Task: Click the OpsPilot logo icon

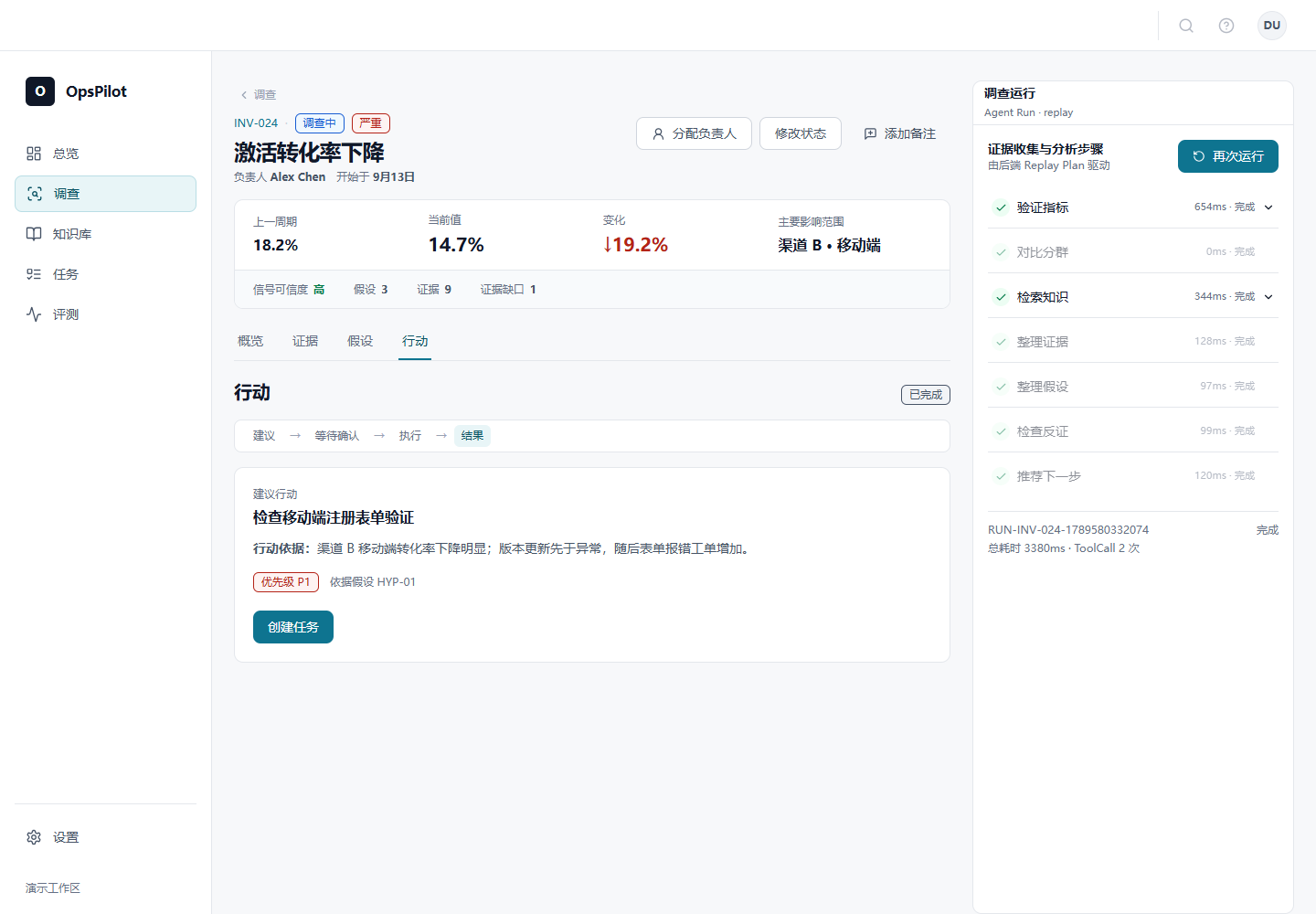Action: coord(40,91)
